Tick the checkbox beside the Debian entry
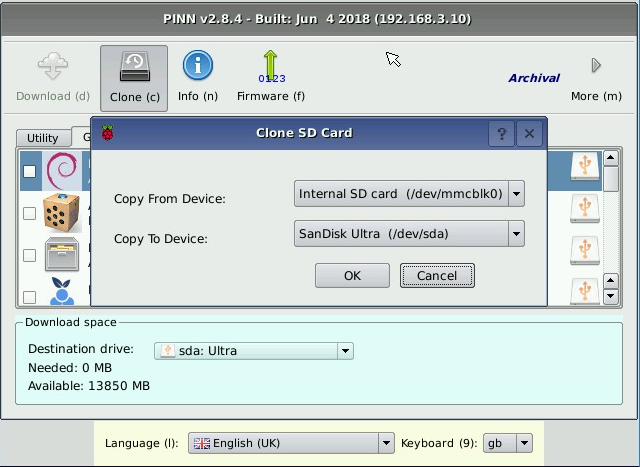Image resolution: width=640 pixels, height=467 pixels. coord(29,171)
